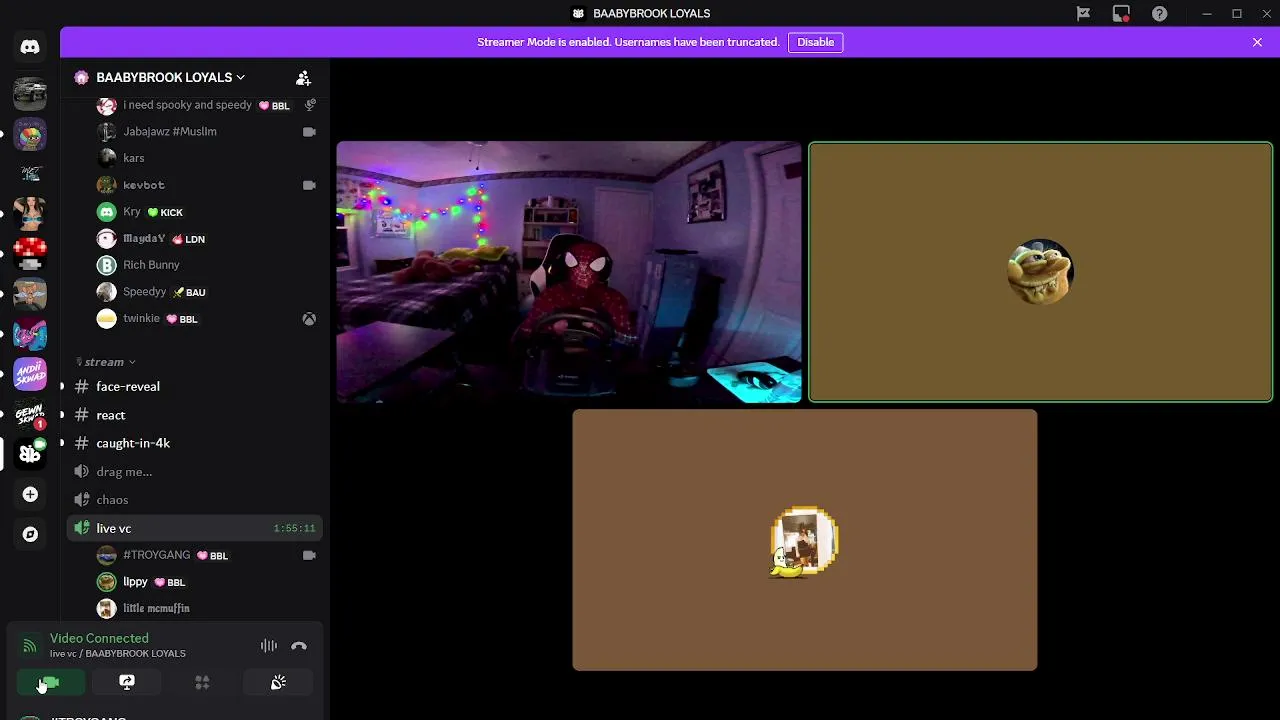Click live vc / BAABYBROOK LOYALS link

click(118, 654)
